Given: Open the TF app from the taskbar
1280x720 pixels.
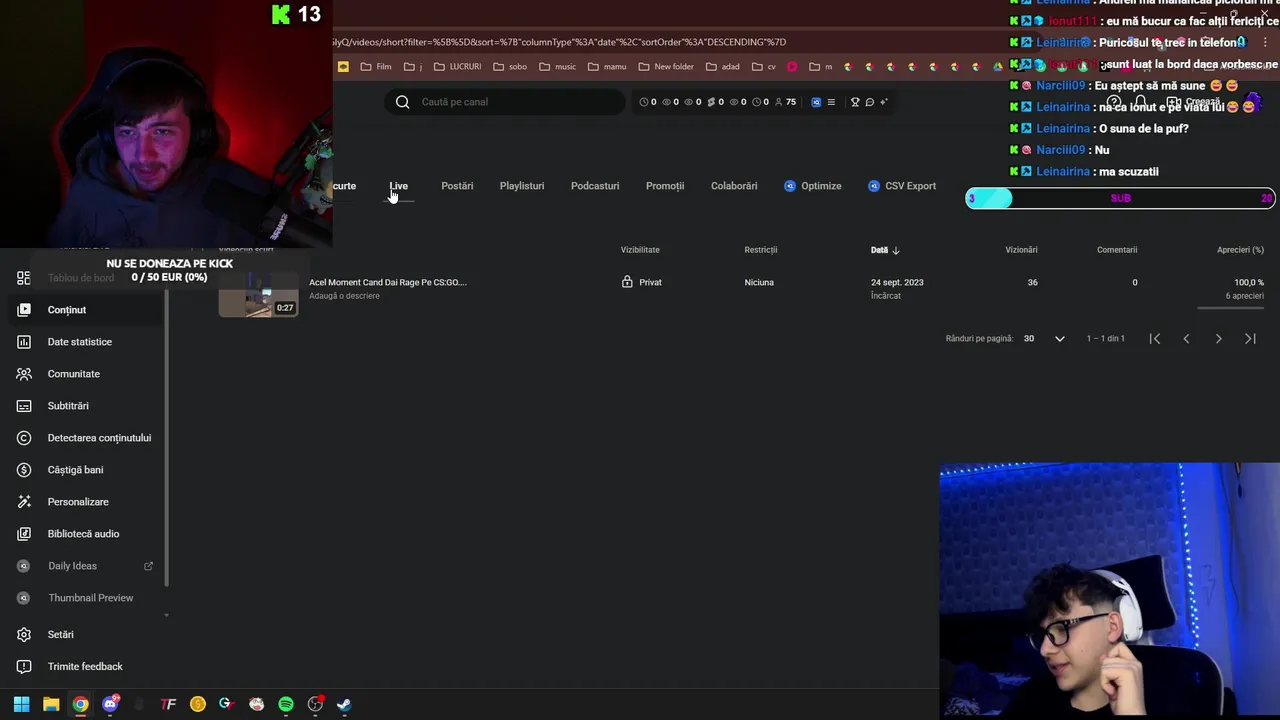Looking at the screenshot, I should point(168,704).
